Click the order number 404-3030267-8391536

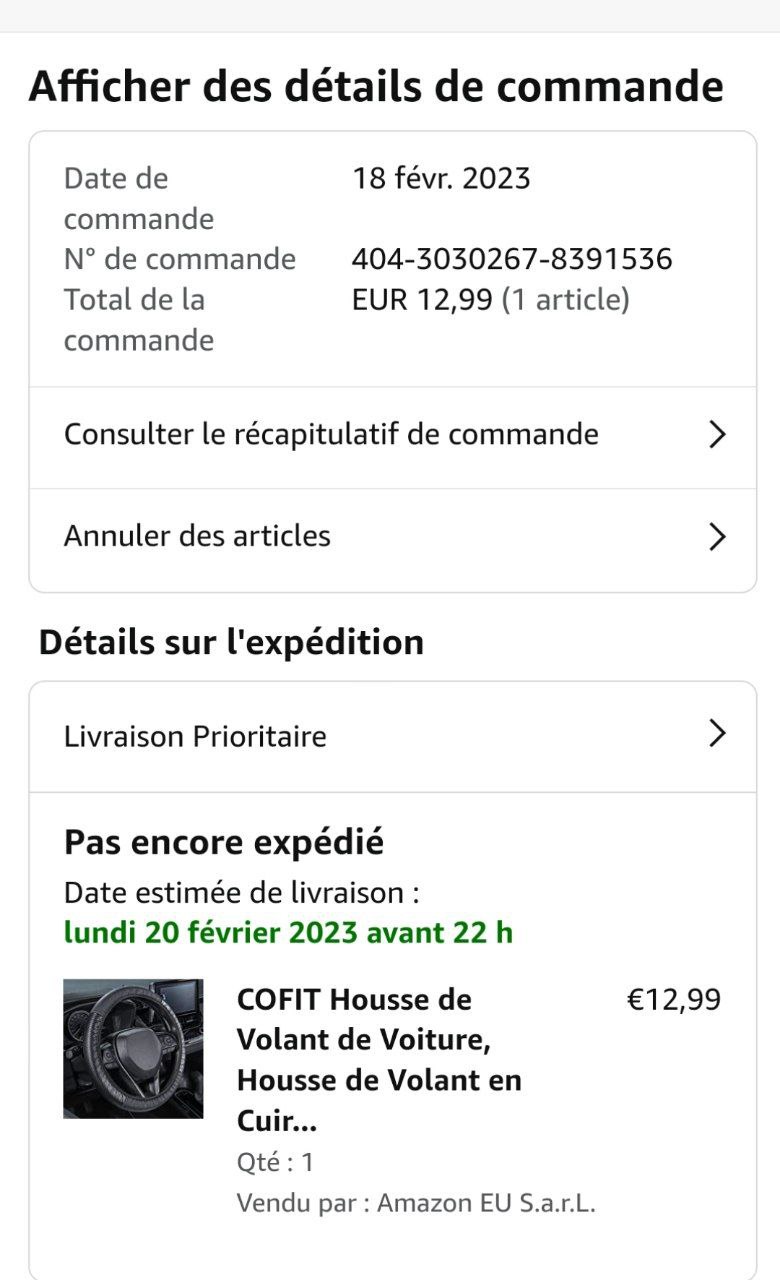click(x=512, y=260)
